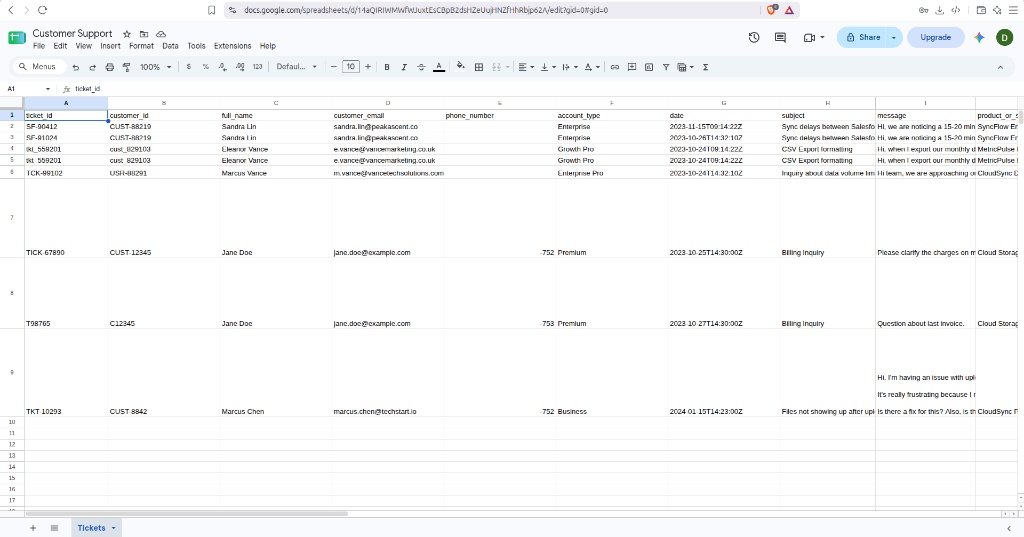Star the Customer Support document
This screenshot has width=1024, height=537.
[127, 34]
